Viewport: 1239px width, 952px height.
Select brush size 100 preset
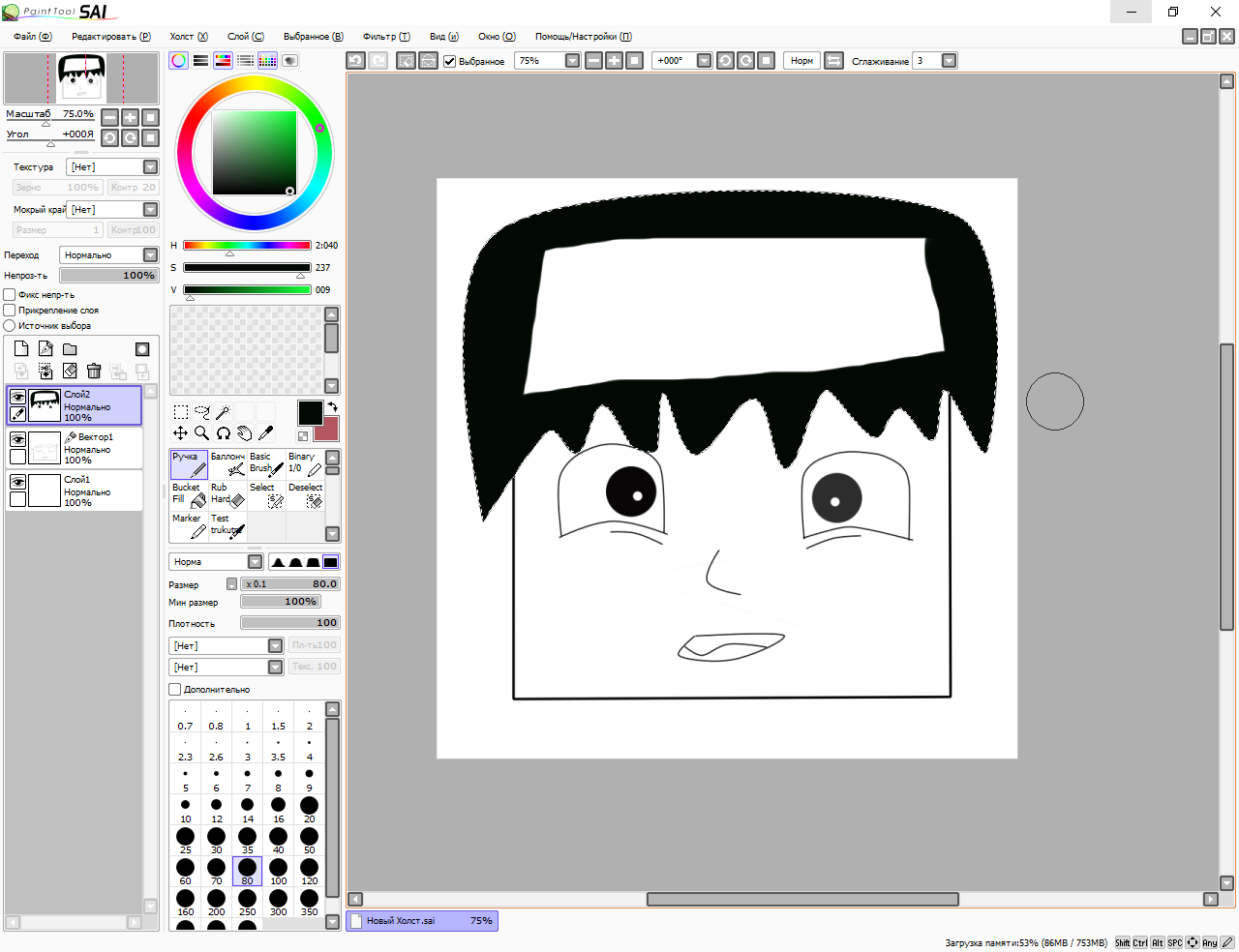click(278, 871)
